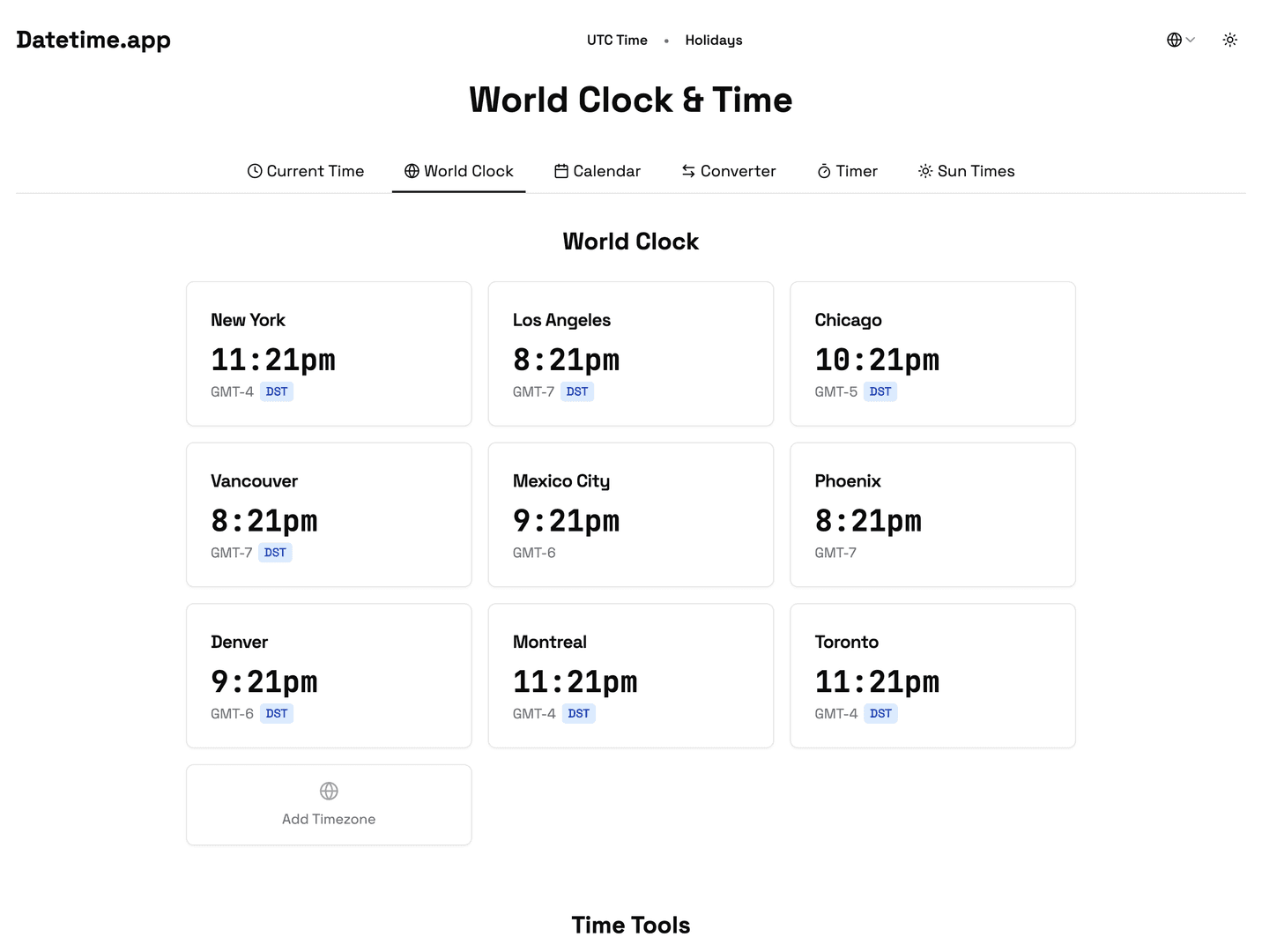Image resolution: width=1262 pixels, height=952 pixels.
Task: Click the DST badge on New York
Action: pos(277,391)
